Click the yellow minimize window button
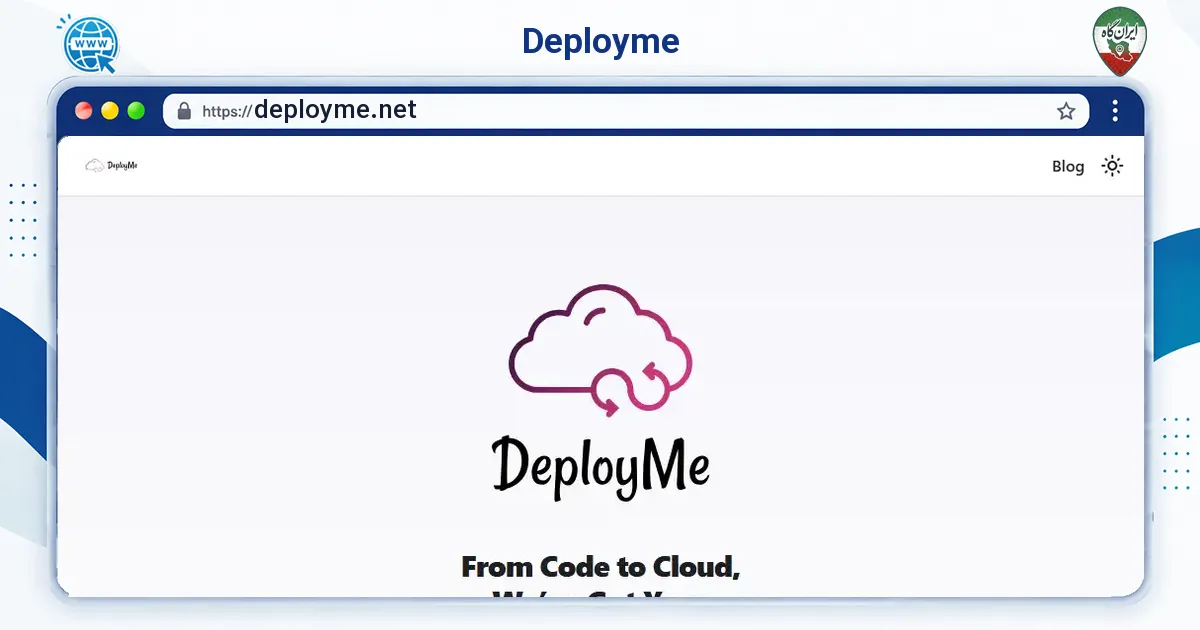The image size is (1200, 630). click(x=110, y=111)
